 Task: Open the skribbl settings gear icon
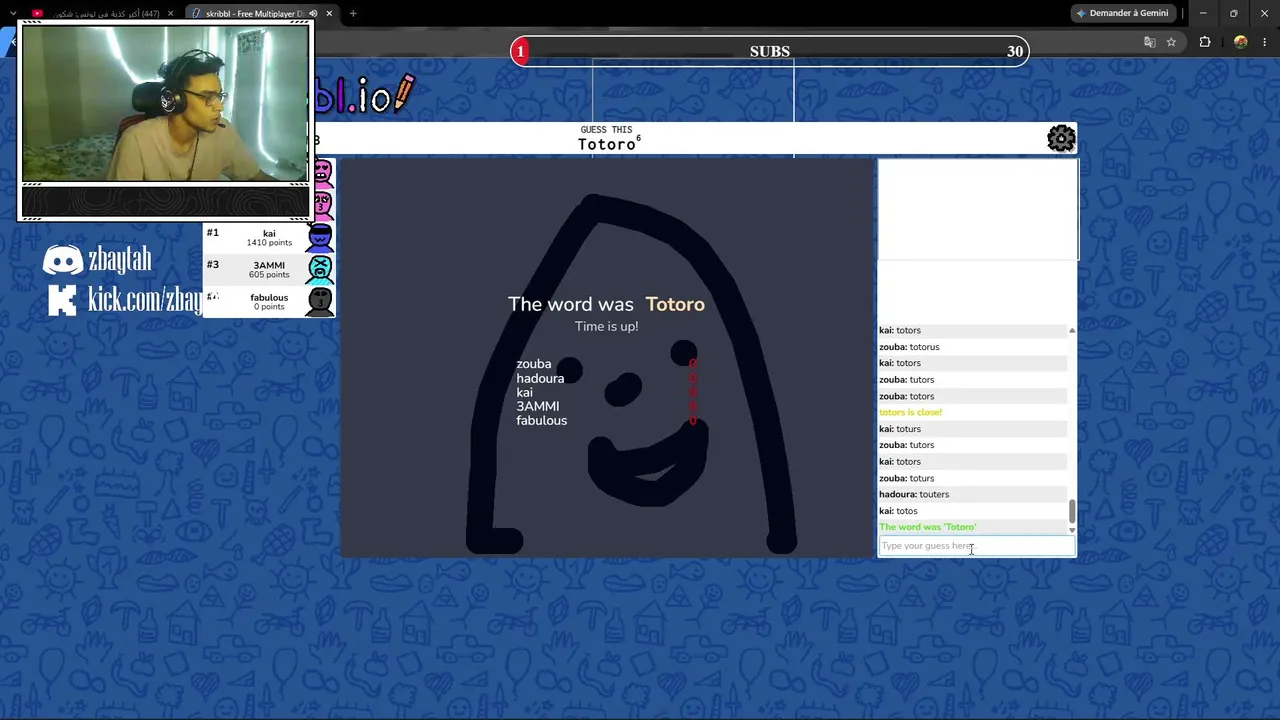click(x=1061, y=138)
